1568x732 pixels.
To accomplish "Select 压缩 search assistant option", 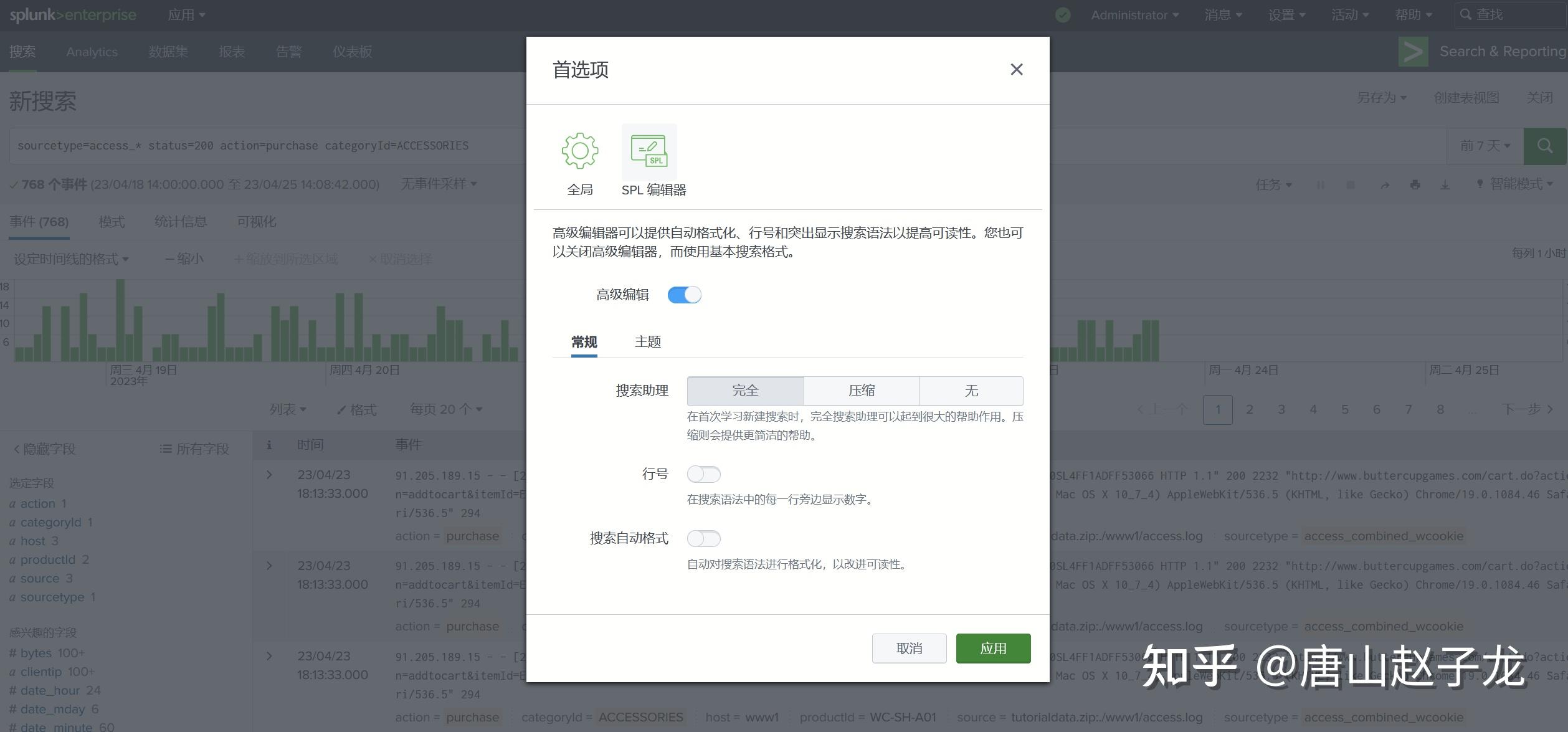I will [861, 391].
